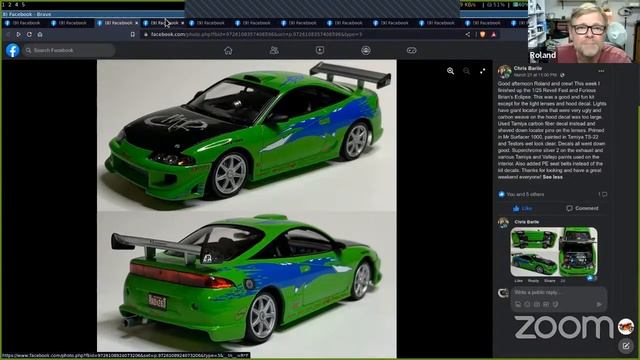Zoom out of the photo
This screenshot has height=360, width=640.
coord(467,71)
